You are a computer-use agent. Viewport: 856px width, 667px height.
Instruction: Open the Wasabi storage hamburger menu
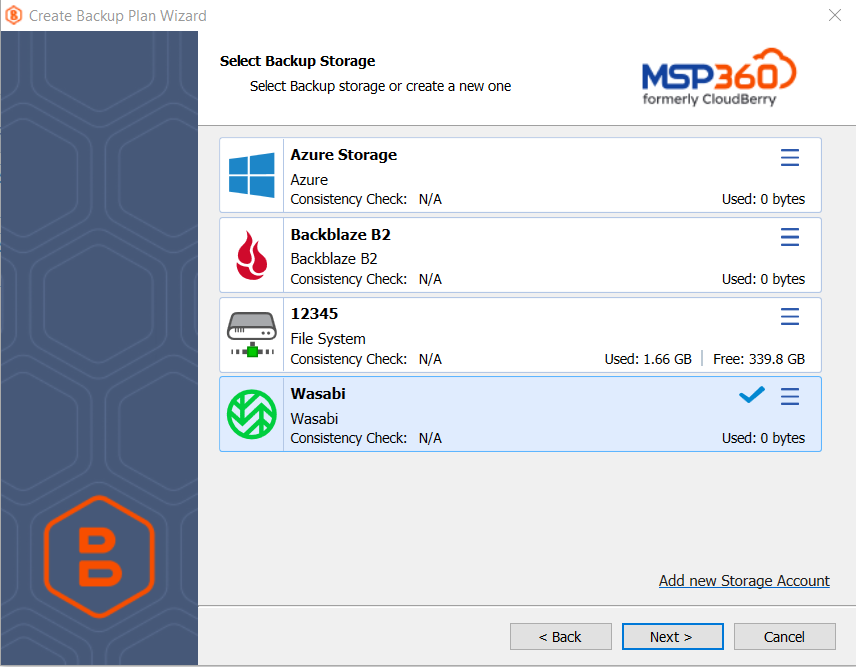click(x=789, y=397)
